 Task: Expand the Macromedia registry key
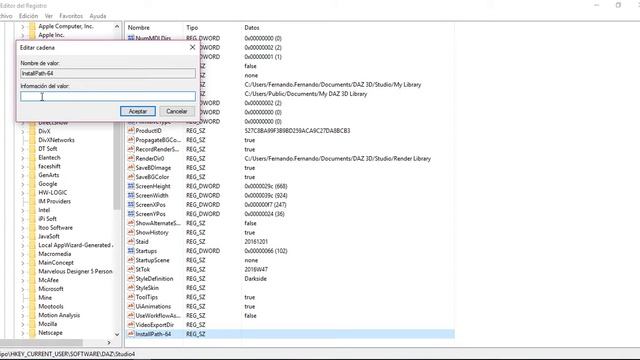(22, 254)
